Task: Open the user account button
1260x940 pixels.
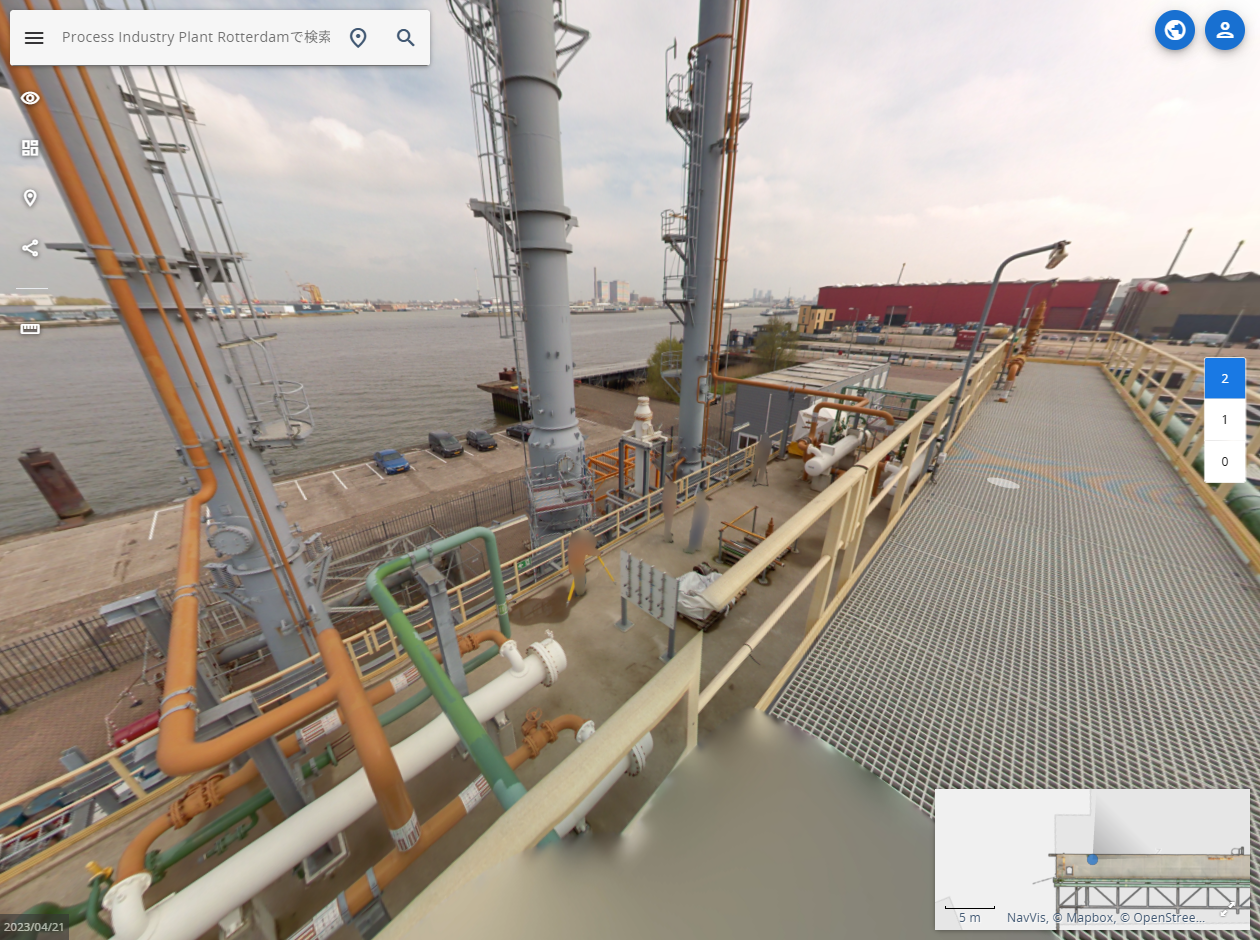Action: (x=1225, y=30)
